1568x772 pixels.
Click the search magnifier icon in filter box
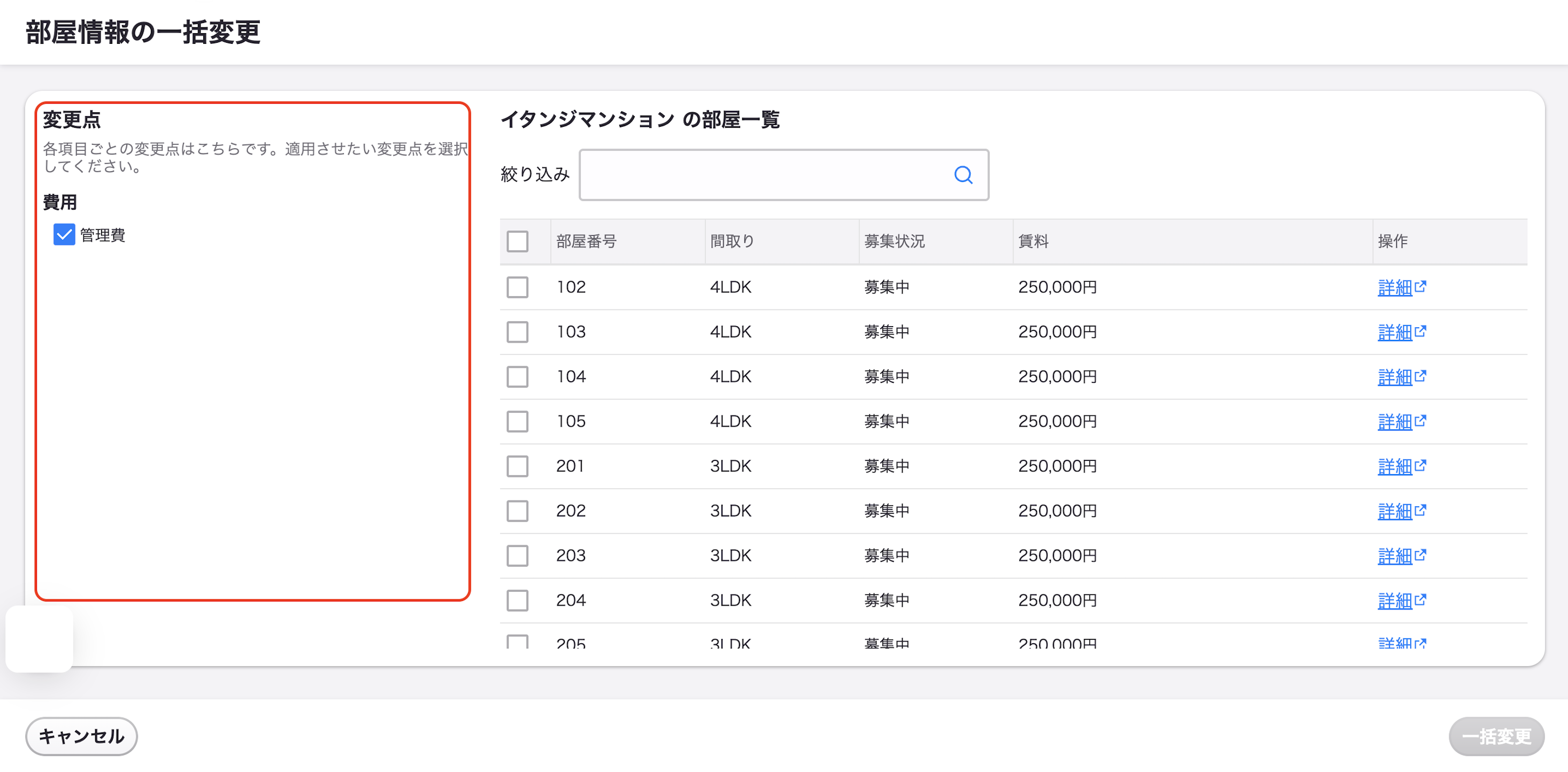point(963,175)
